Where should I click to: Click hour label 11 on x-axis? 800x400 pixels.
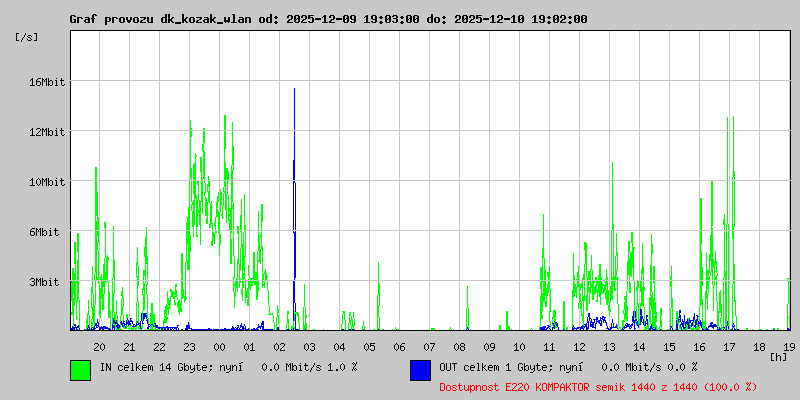click(x=549, y=347)
